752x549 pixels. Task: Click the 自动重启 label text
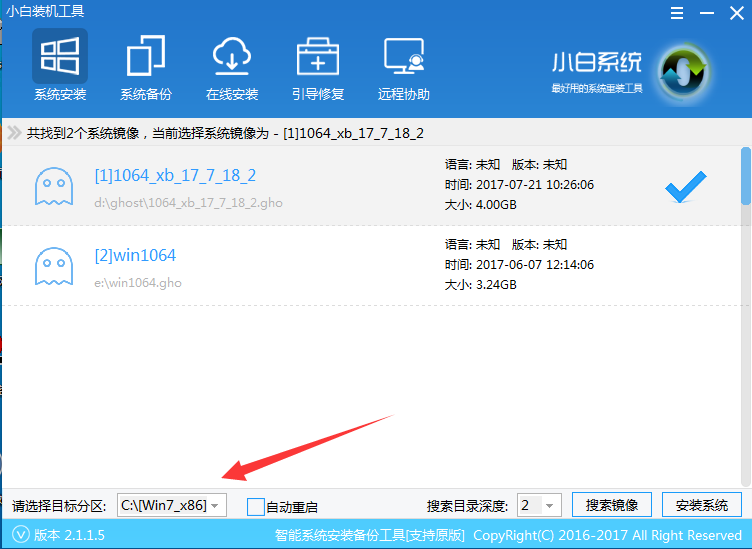point(292,507)
